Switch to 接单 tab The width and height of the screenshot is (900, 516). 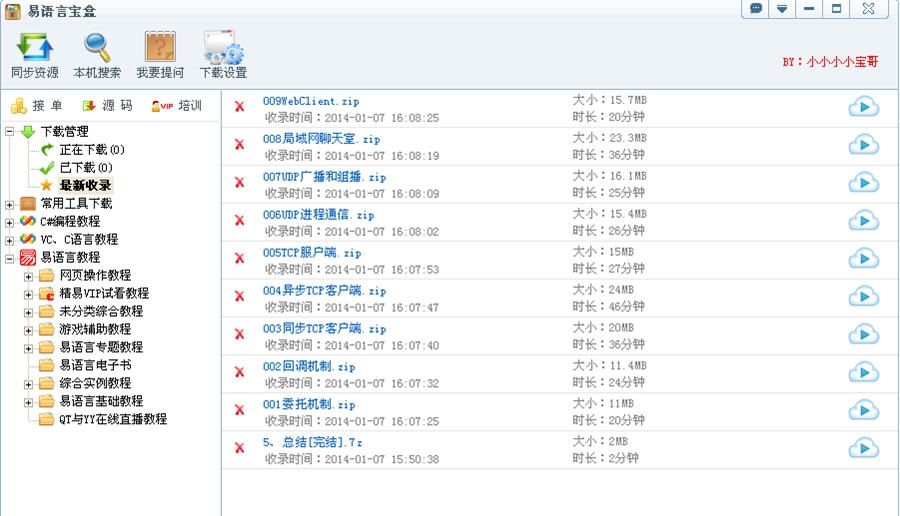pos(37,106)
